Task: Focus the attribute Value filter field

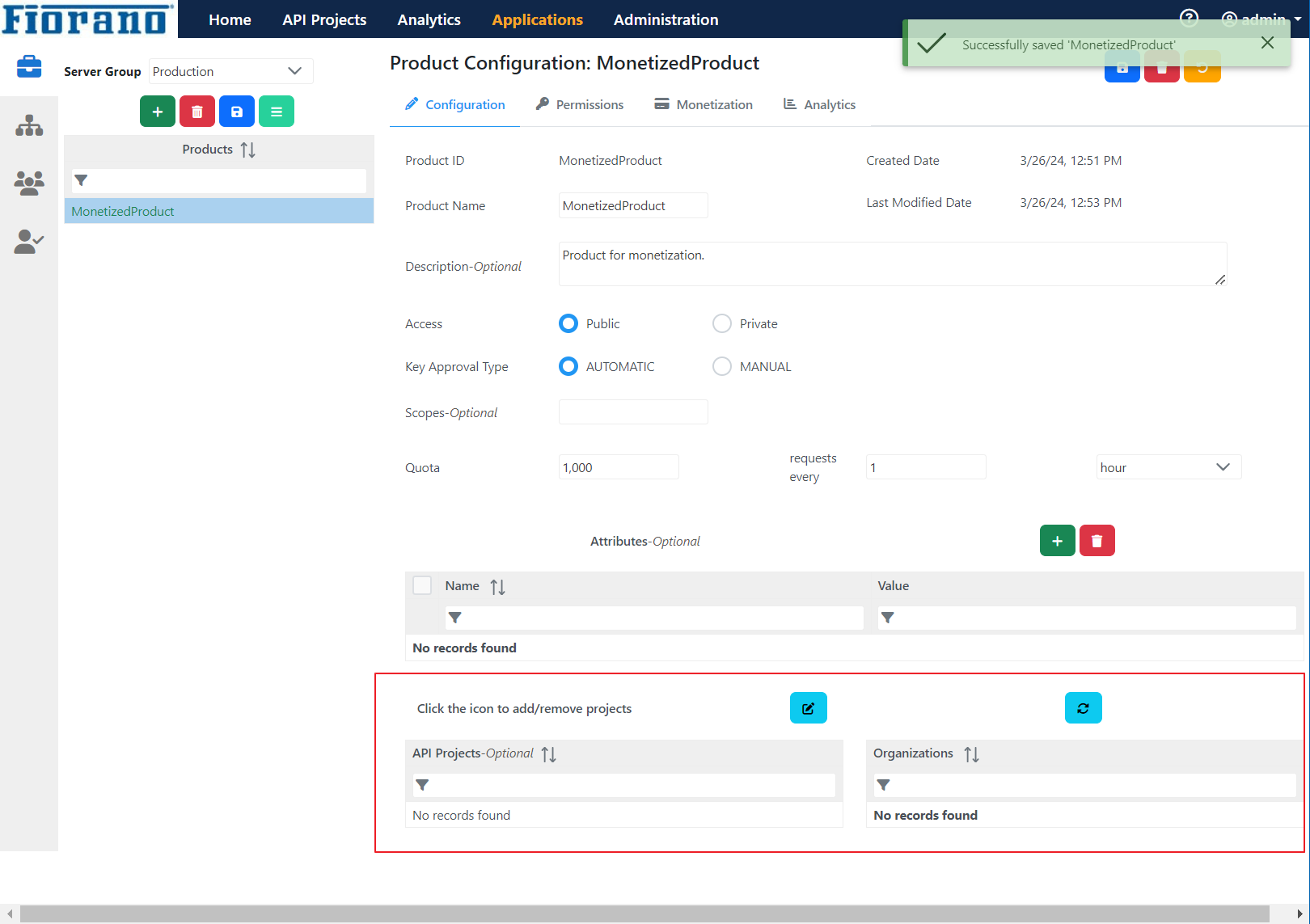Action: 1087,618
